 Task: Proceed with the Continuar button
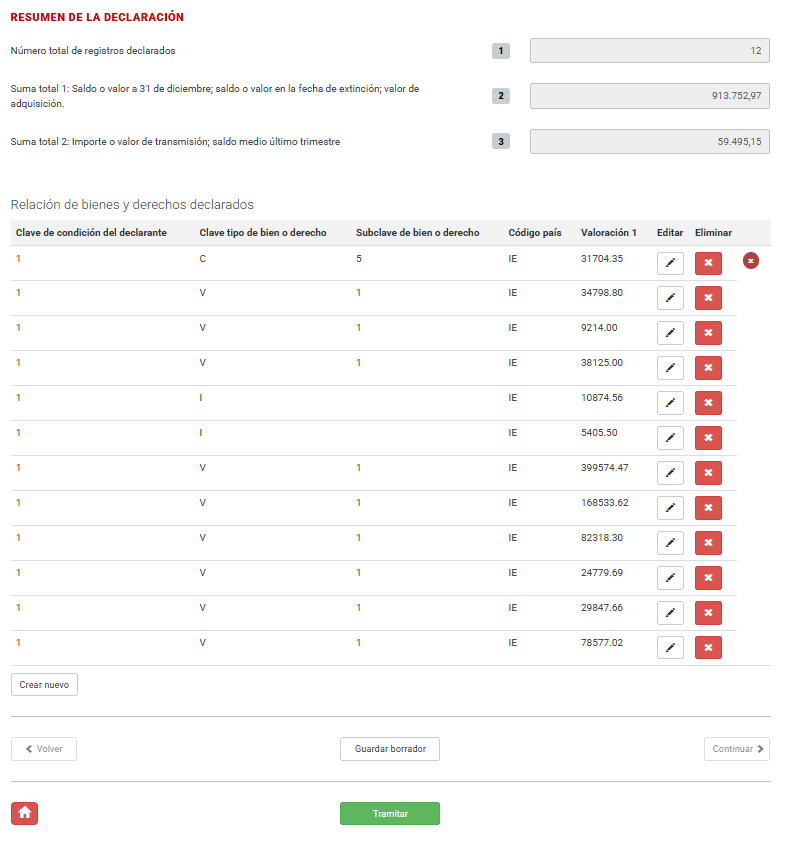pos(736,749)
